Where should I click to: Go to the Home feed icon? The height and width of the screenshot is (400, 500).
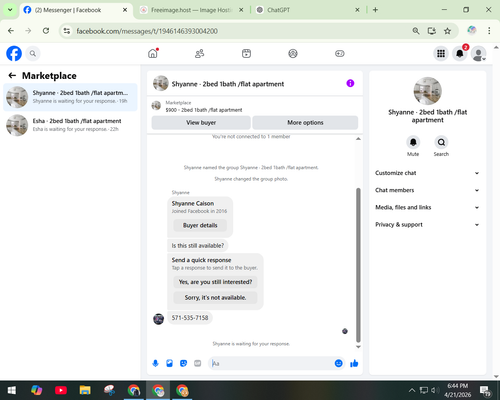[x=153, y=53]
